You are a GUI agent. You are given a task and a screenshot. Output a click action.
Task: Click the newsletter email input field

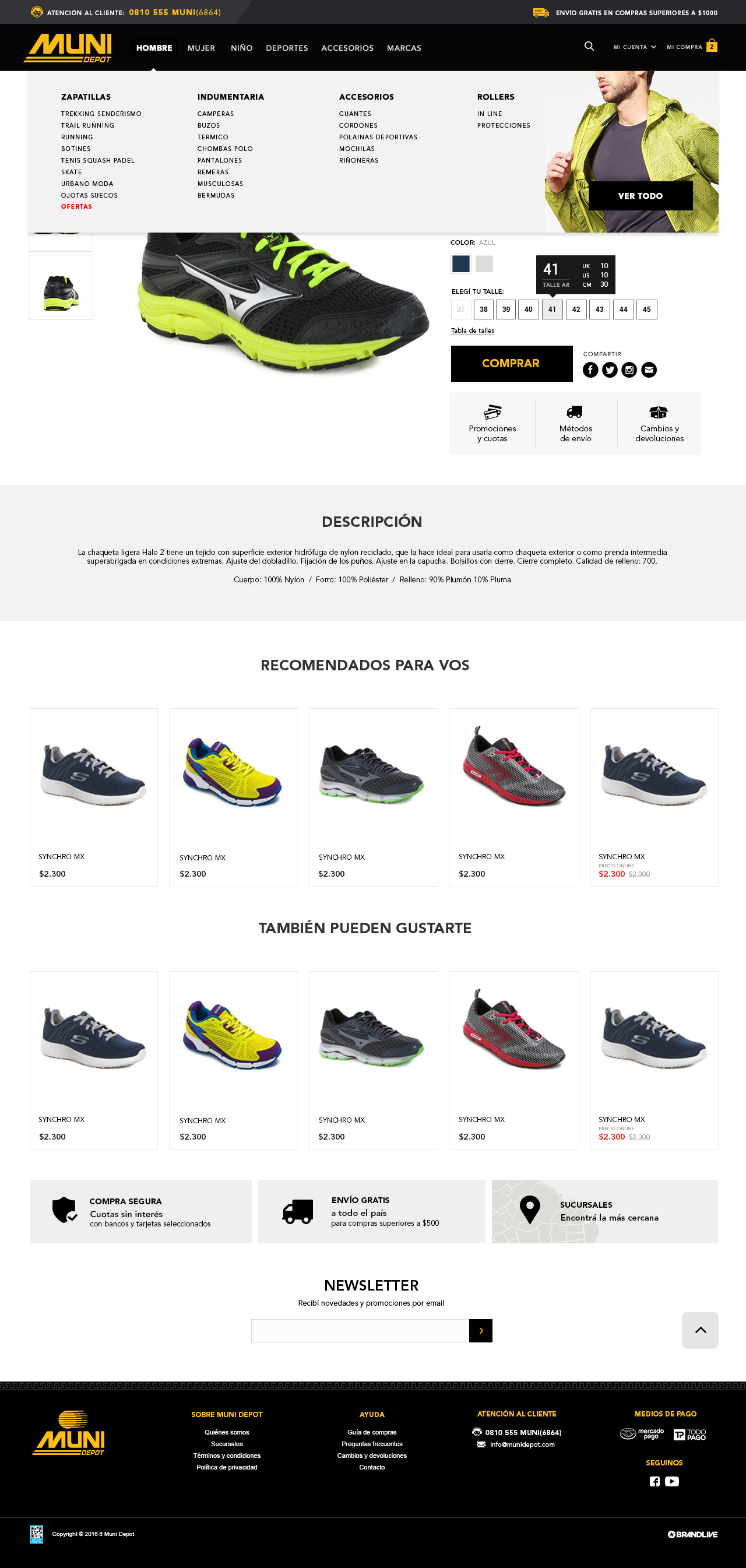click(x=360, y=1330)
